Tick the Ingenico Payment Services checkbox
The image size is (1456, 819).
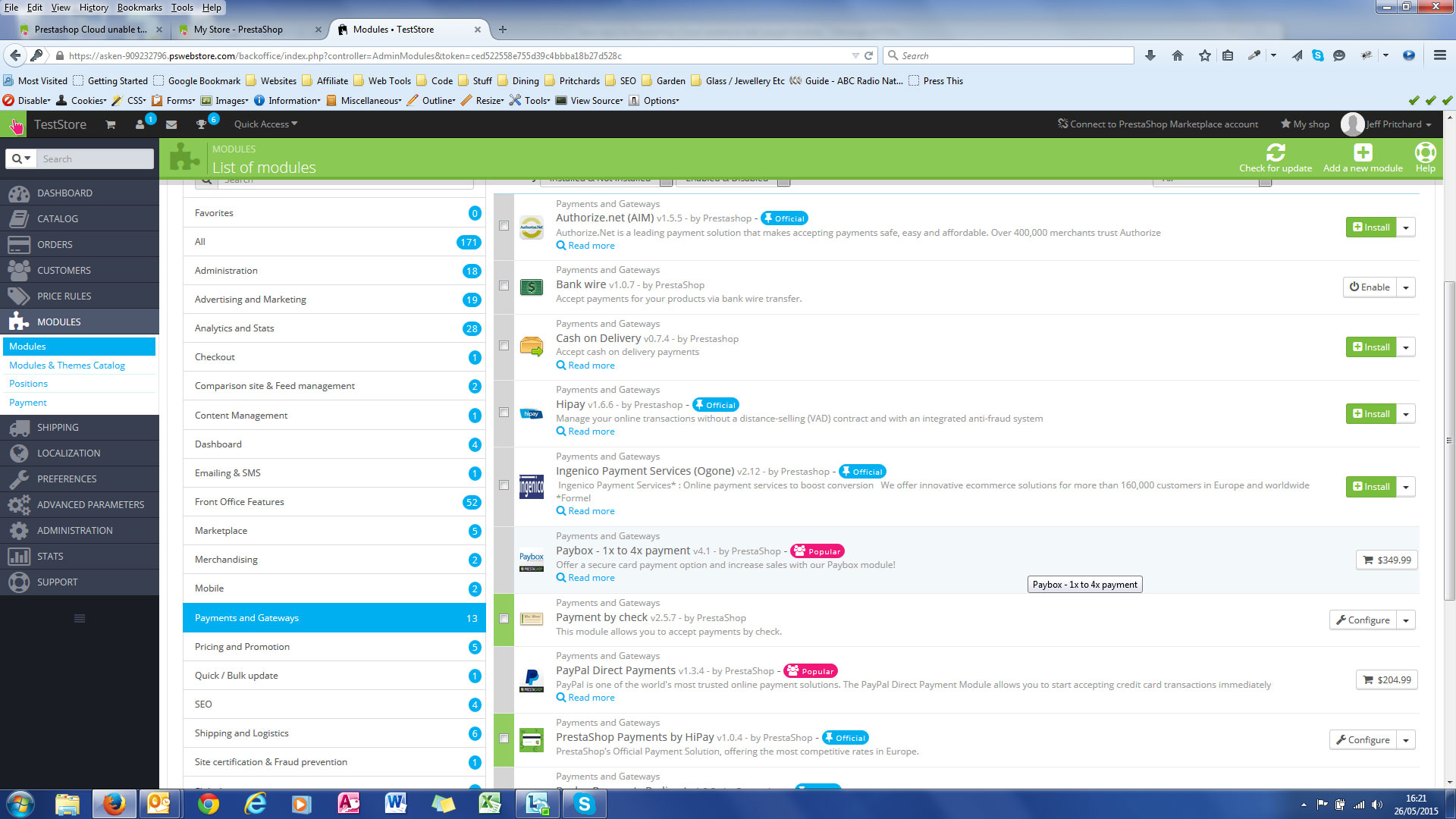point(504,485)
